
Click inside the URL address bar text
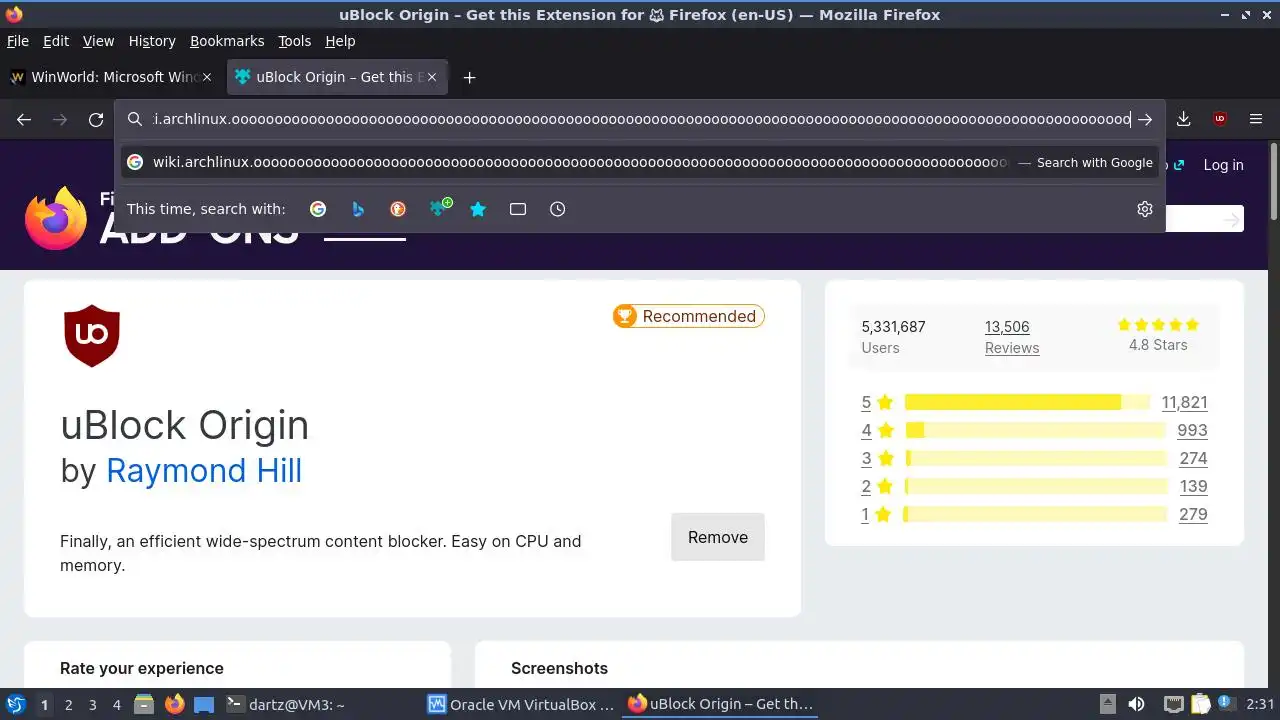click(640, 119)
